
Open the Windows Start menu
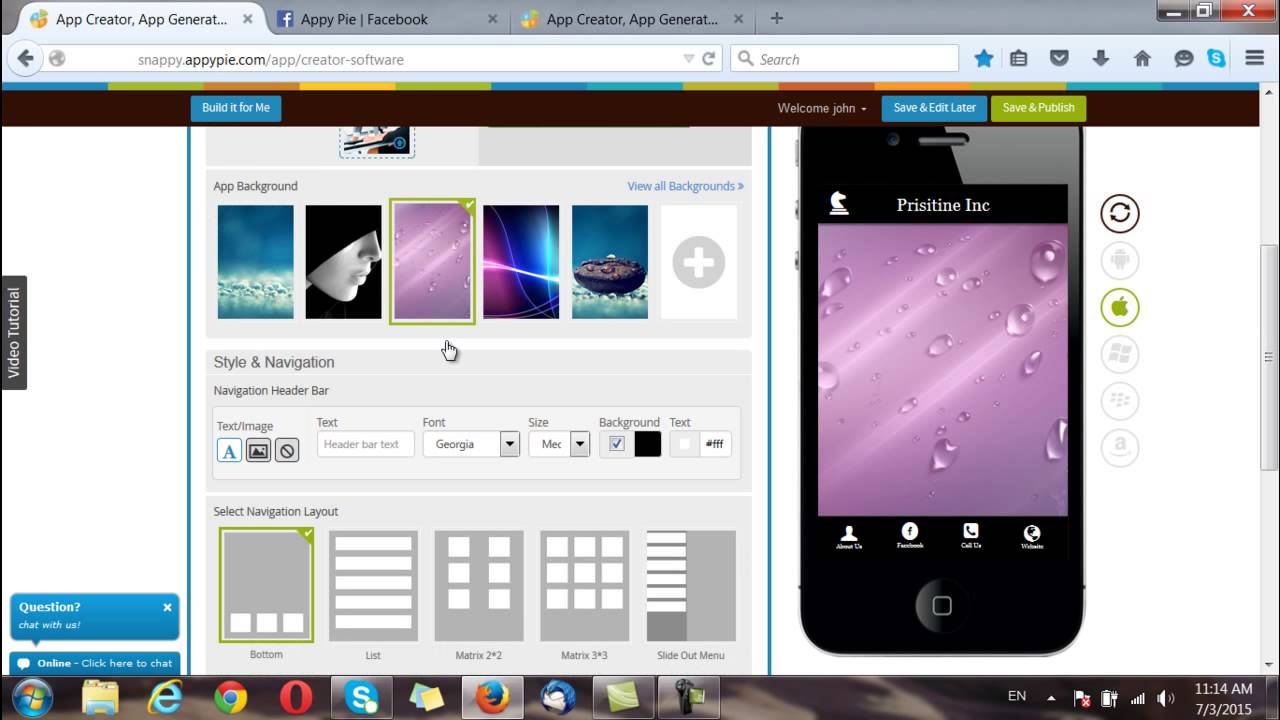click(33, 697)
